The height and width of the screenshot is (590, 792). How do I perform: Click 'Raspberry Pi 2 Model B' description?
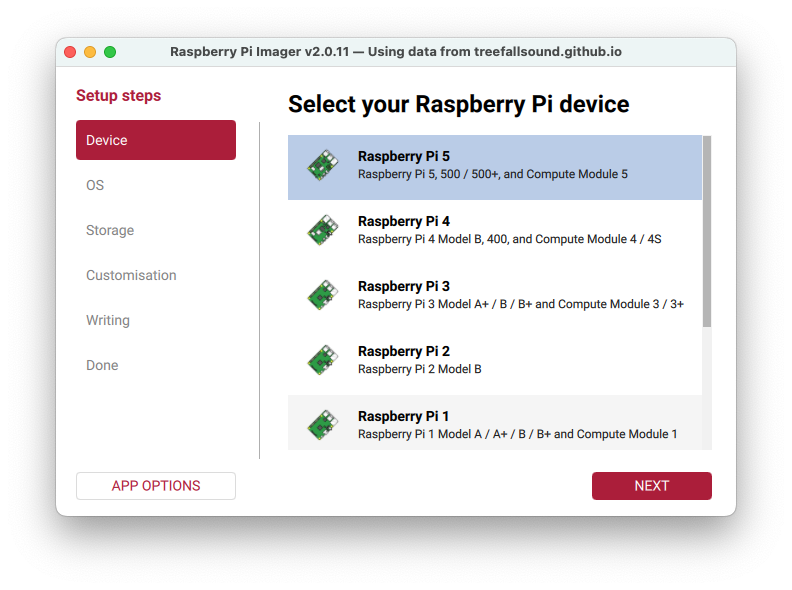coord(420,369)
